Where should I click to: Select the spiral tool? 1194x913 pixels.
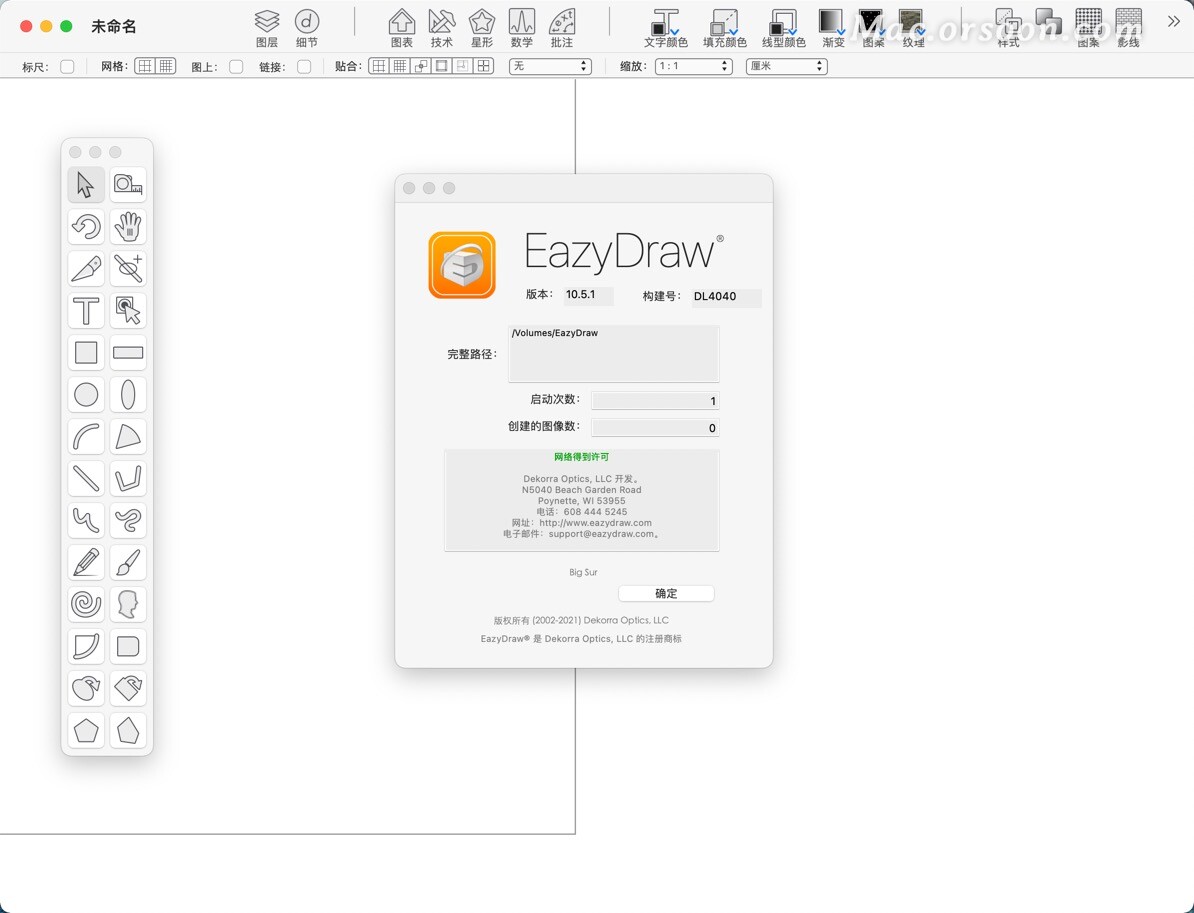coord(86,604)
